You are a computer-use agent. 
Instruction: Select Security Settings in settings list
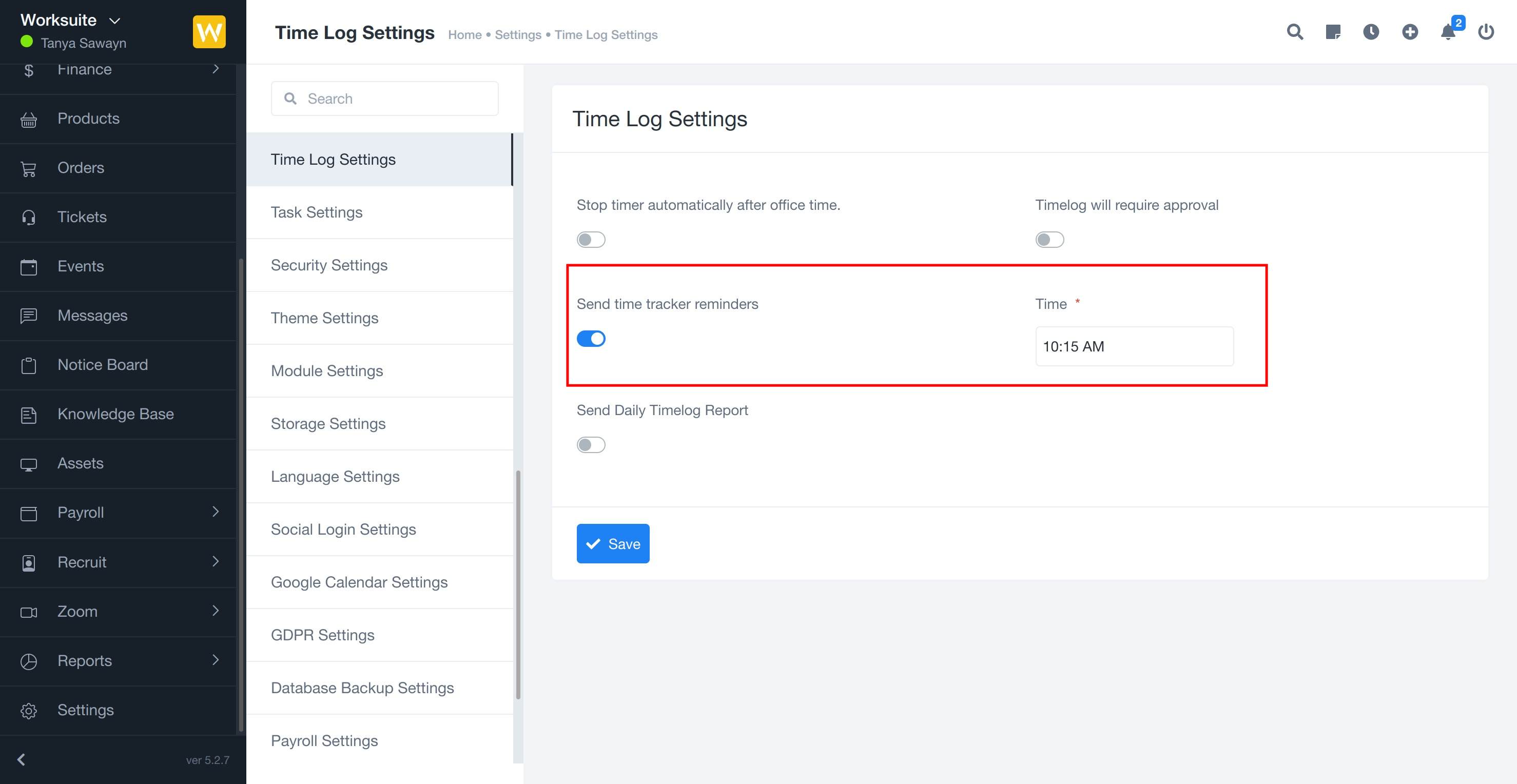[x=328, y=265]
